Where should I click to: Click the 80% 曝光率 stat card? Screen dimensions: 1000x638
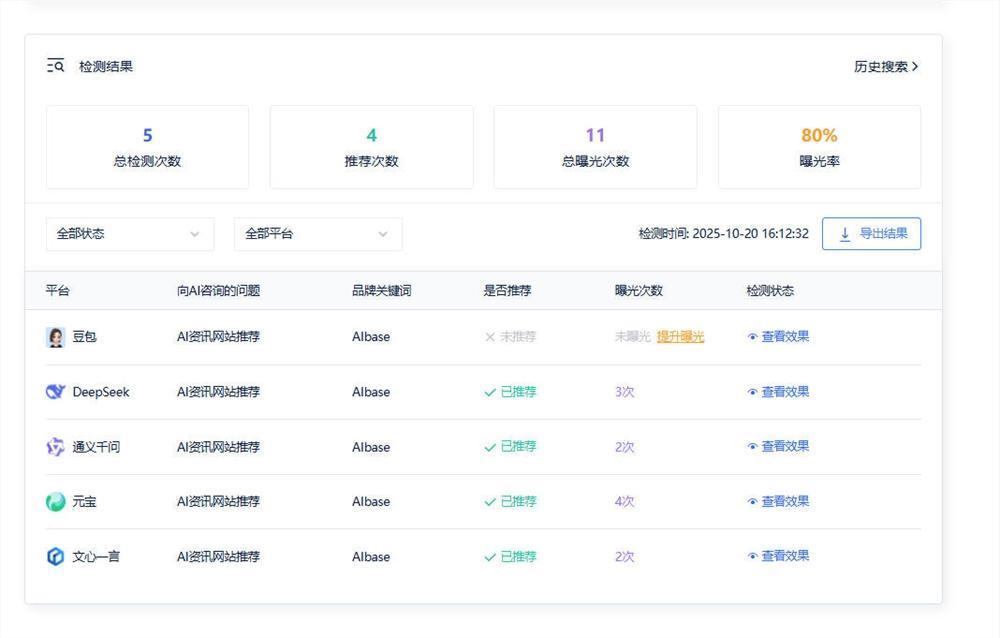coord(819,147)
